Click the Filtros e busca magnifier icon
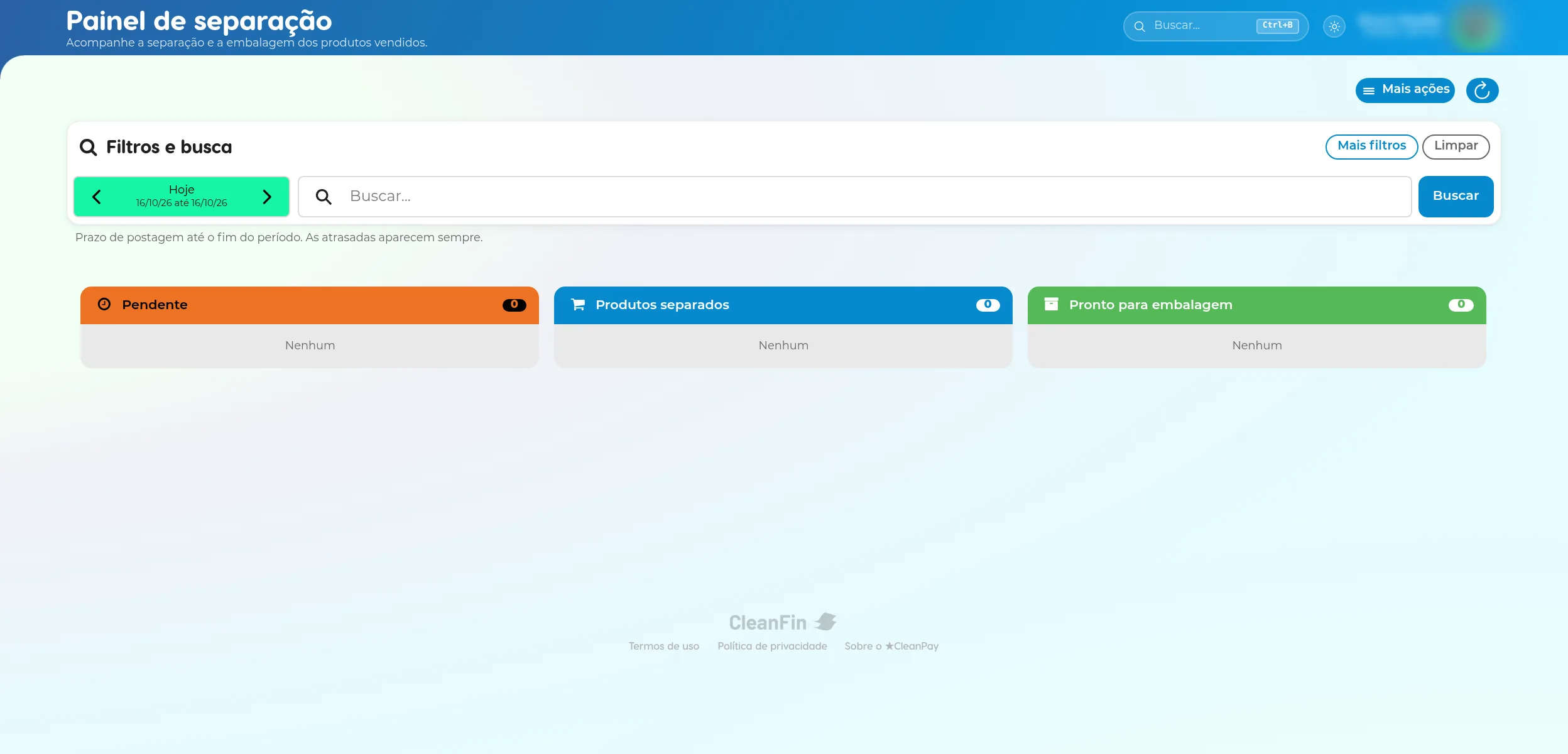This screenshot has height=754, width=1568. pos(88,147)
